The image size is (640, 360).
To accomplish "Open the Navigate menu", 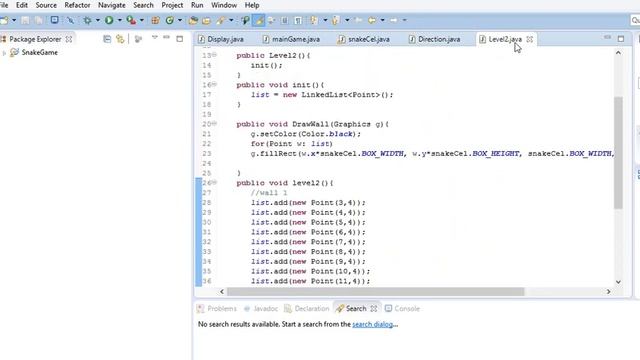I will [111, 5].
